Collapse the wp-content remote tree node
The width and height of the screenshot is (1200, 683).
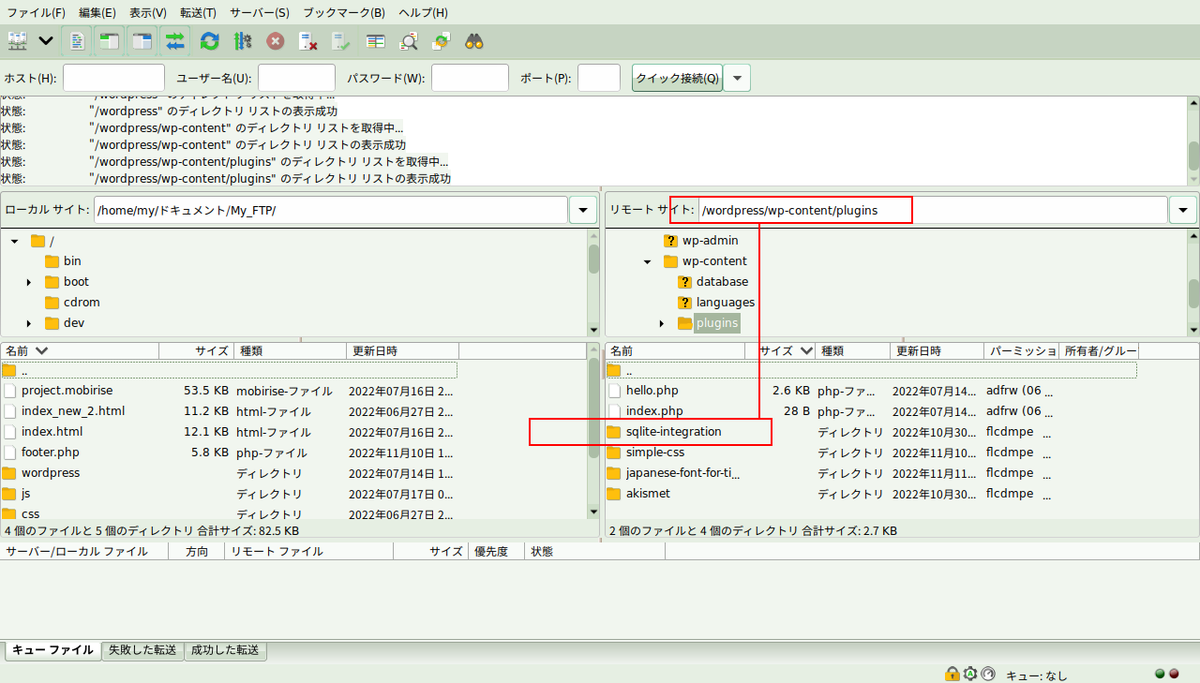tap(648, 262)
